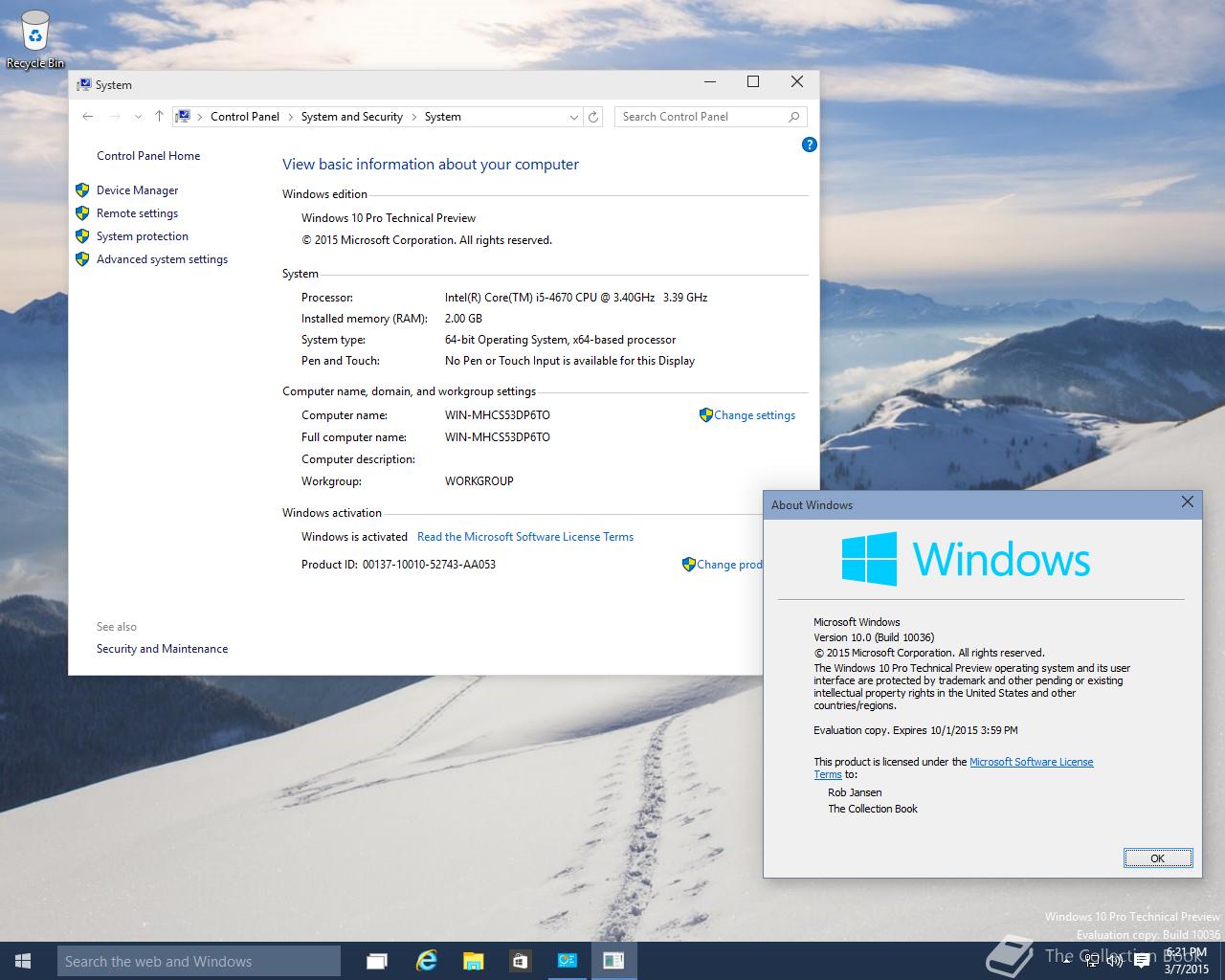Click shield icon beside System protection

[x=82, y=236]
